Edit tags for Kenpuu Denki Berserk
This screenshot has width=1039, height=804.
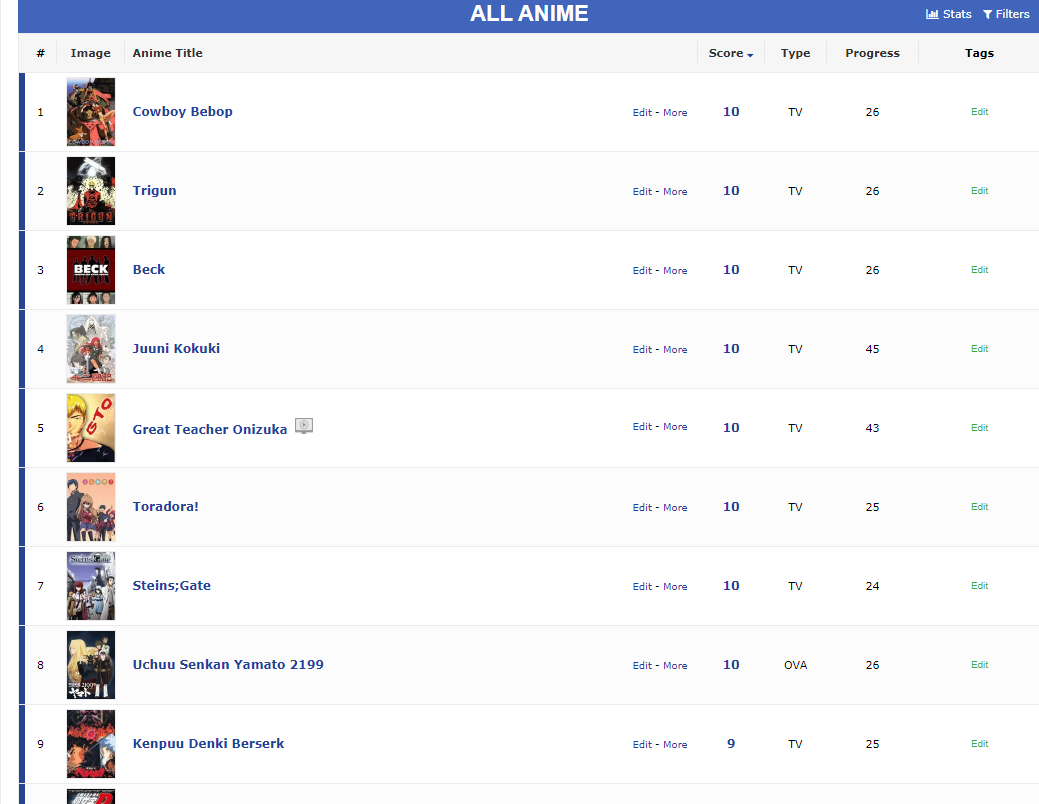tap(979, 744)
